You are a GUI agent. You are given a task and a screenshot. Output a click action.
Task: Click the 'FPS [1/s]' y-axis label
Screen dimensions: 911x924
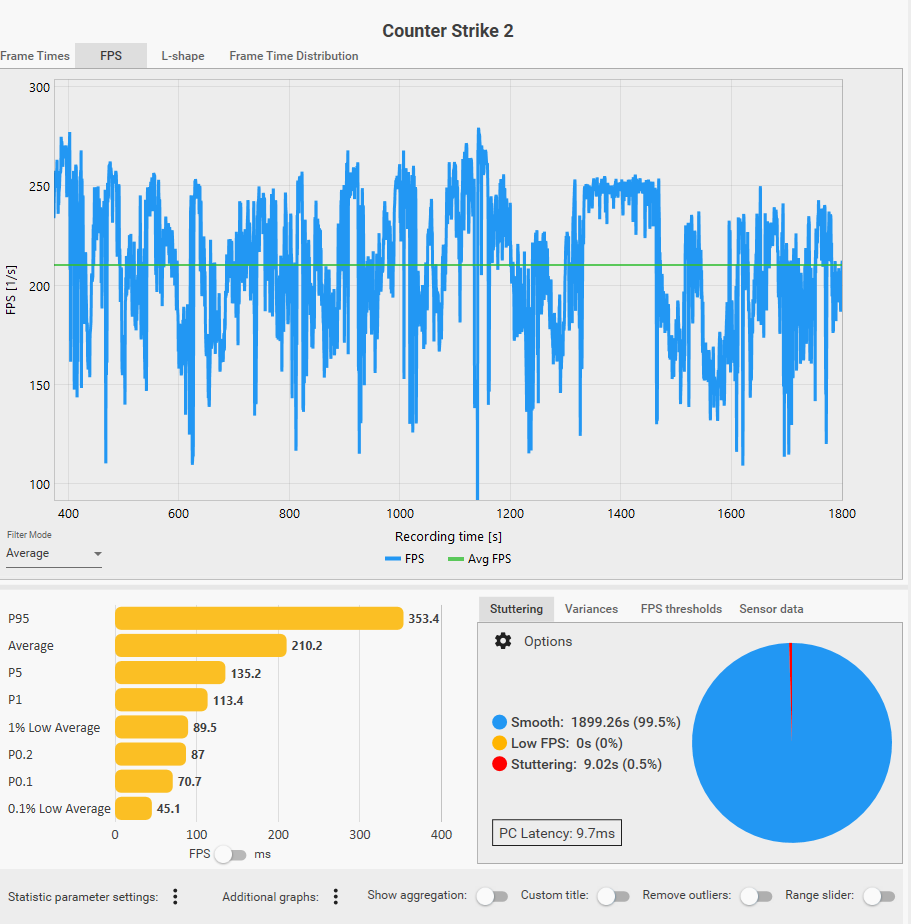11,289
